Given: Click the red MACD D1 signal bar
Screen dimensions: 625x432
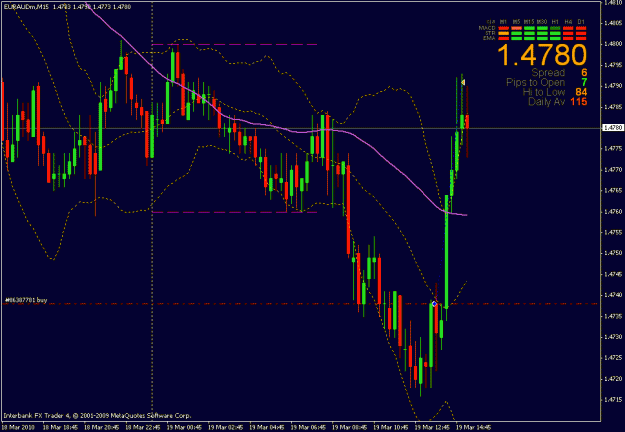Looking at the screenshot, I should coord(581,28).
